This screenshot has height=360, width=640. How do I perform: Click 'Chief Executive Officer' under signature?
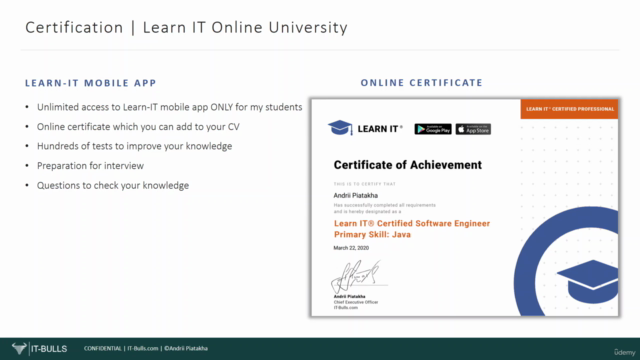tap(356, 302)
